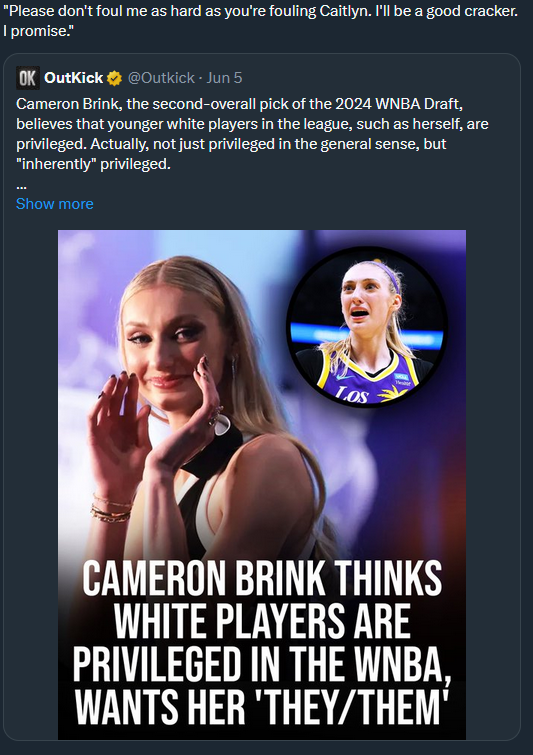Click the 'WHITE PLAYERS ARE' caption line

262,622
